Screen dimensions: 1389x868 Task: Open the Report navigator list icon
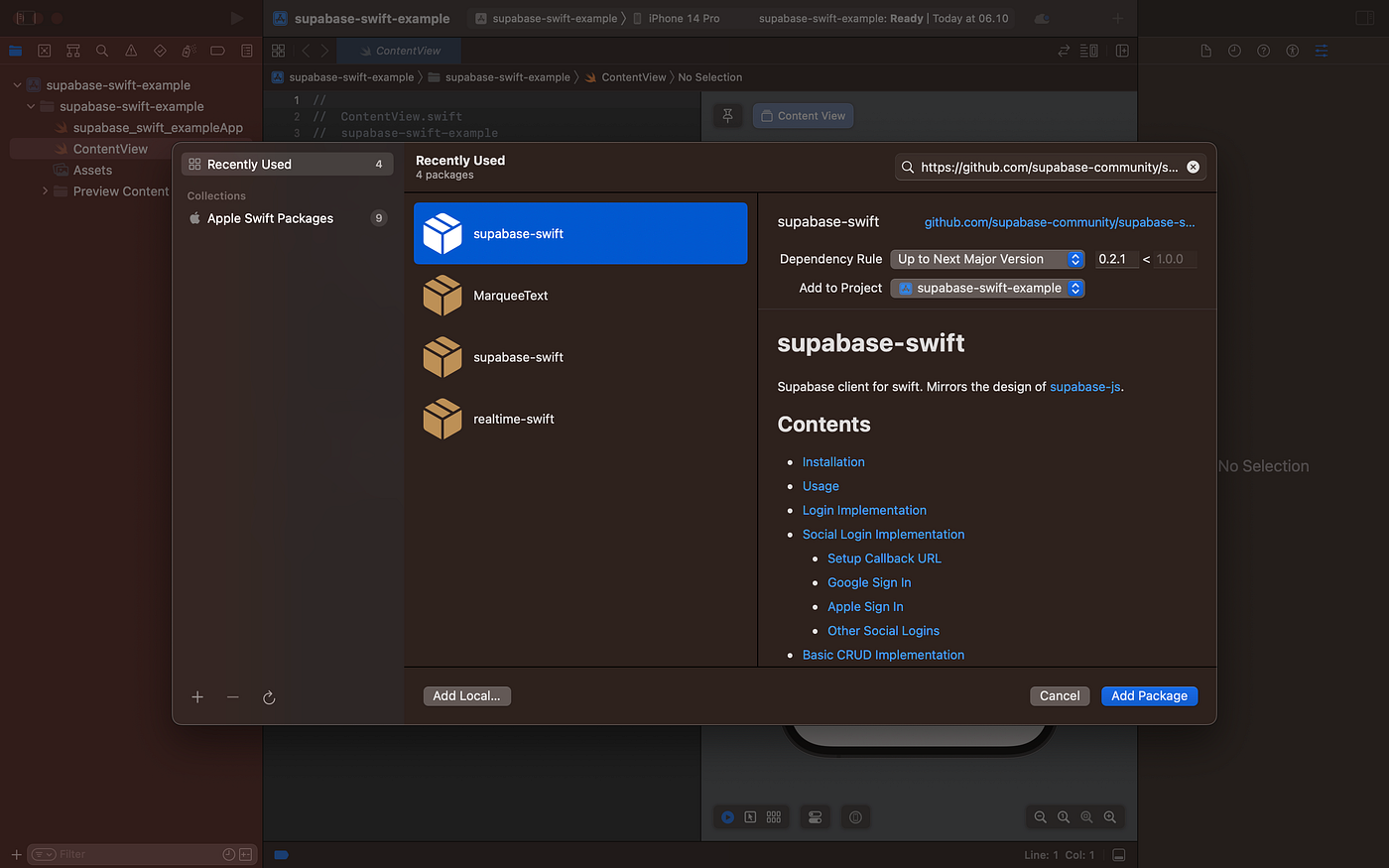point(246,50)
